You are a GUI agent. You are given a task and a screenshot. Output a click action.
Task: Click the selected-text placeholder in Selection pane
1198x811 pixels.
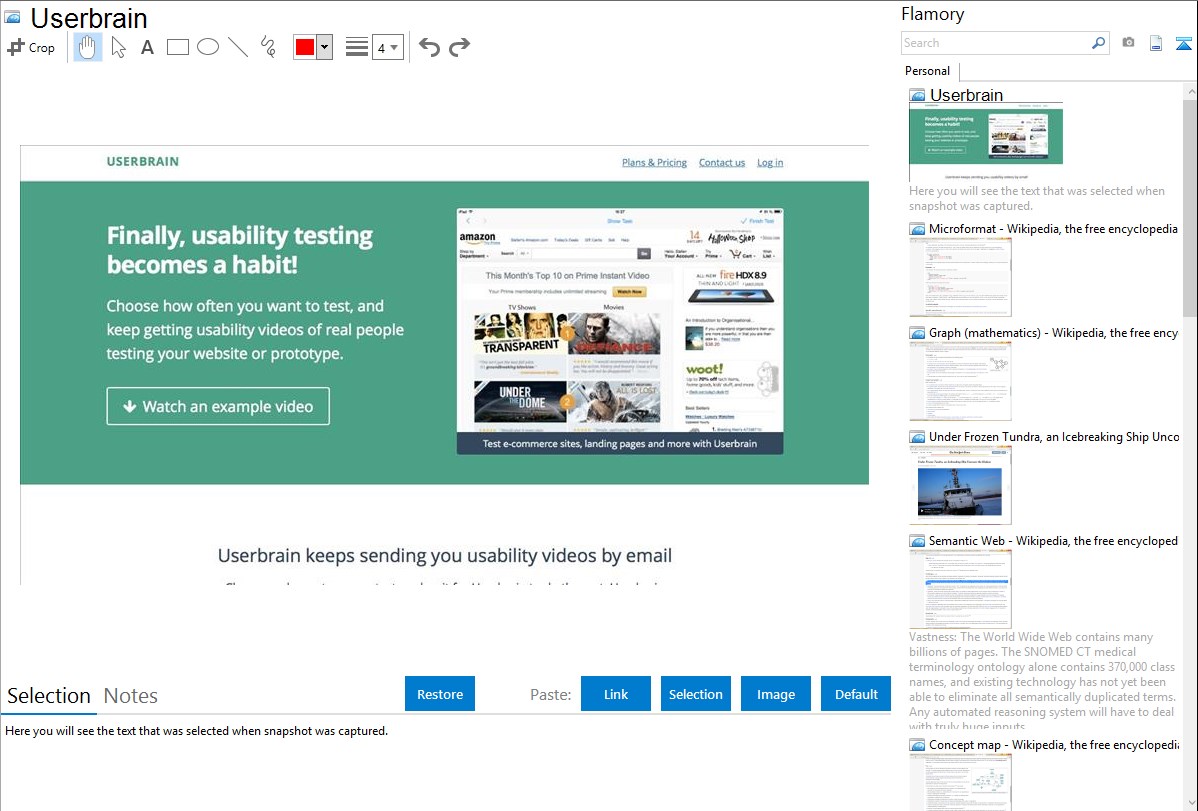[196, 731]
